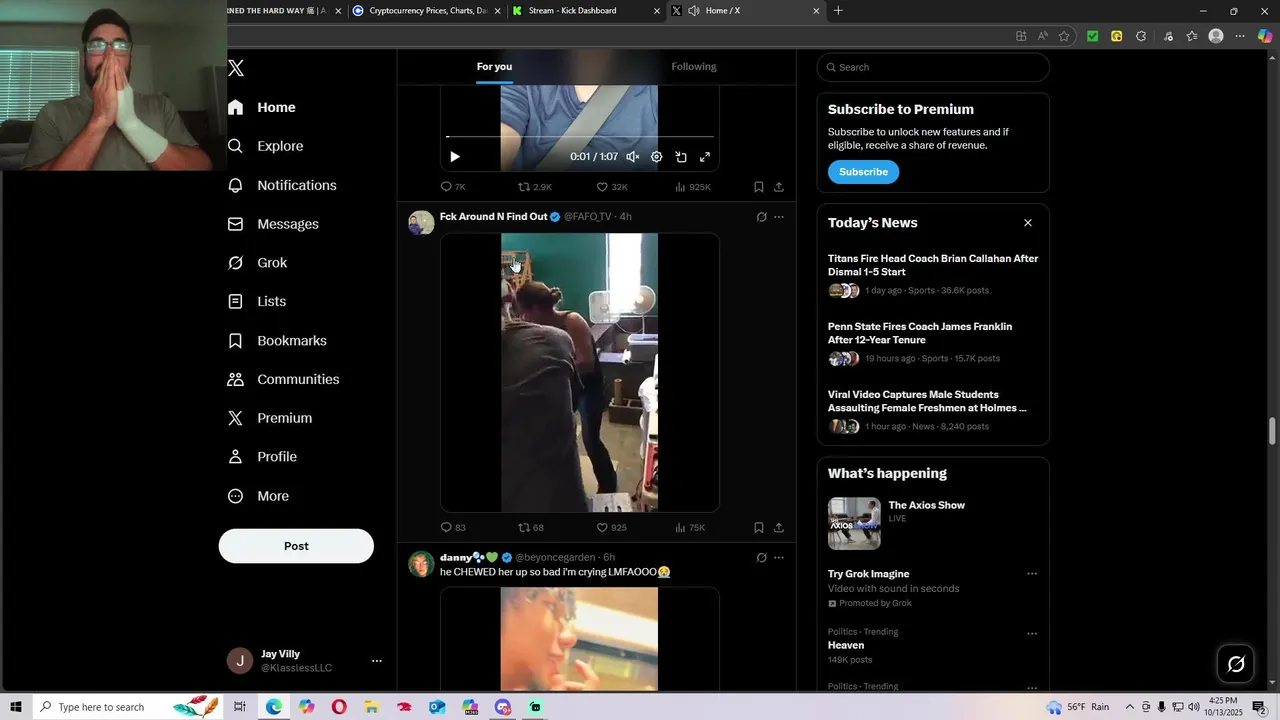The height and width of the screenshot is (720, 1280).
Task: Open the FAFO_TV video thumbnail
Action: click(x=580, y=372)
